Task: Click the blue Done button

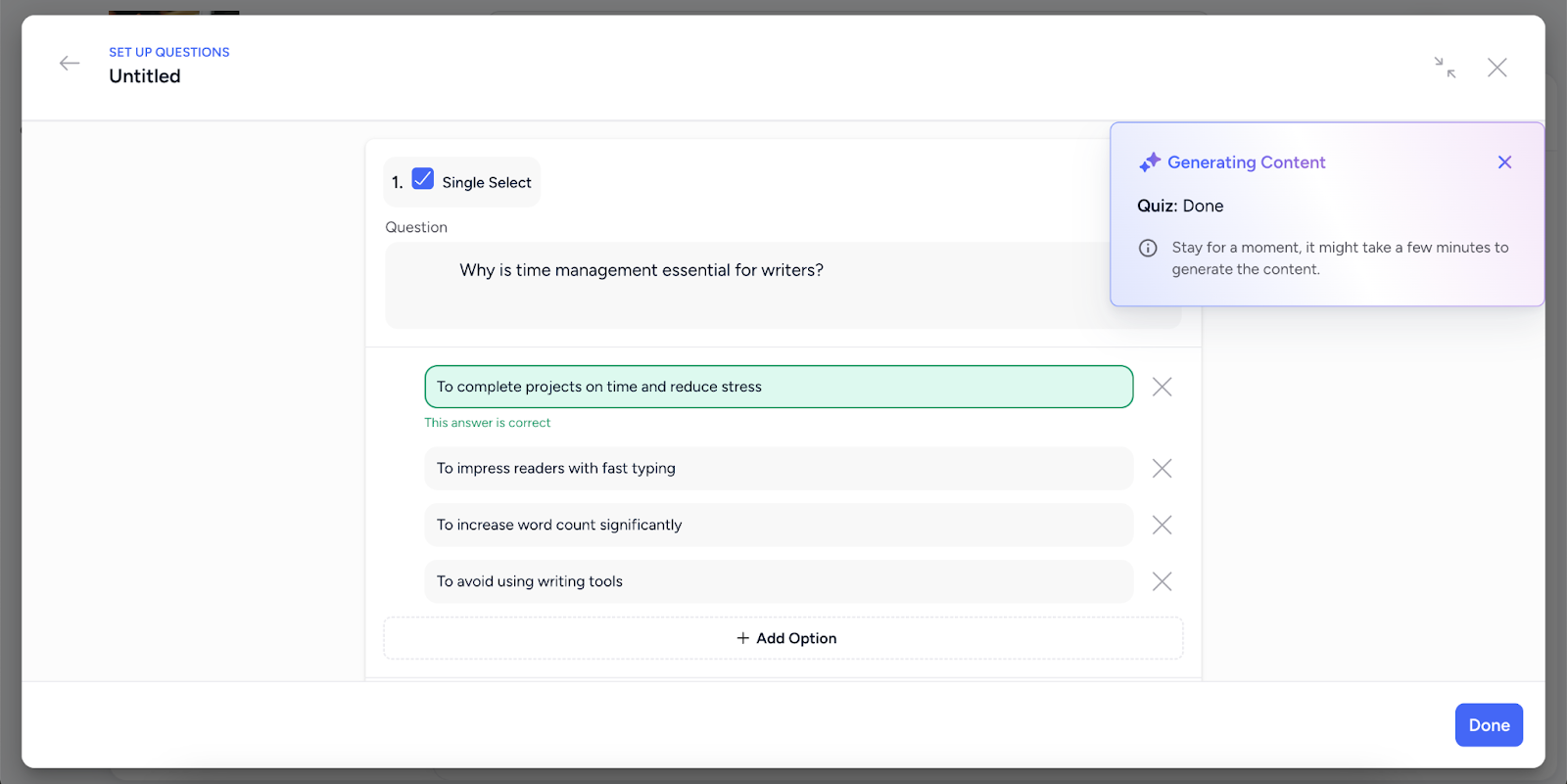Action: 1489,725
